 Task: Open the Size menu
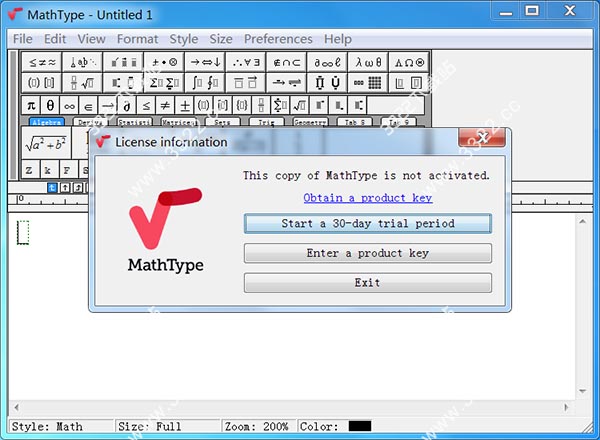[221, 39]
